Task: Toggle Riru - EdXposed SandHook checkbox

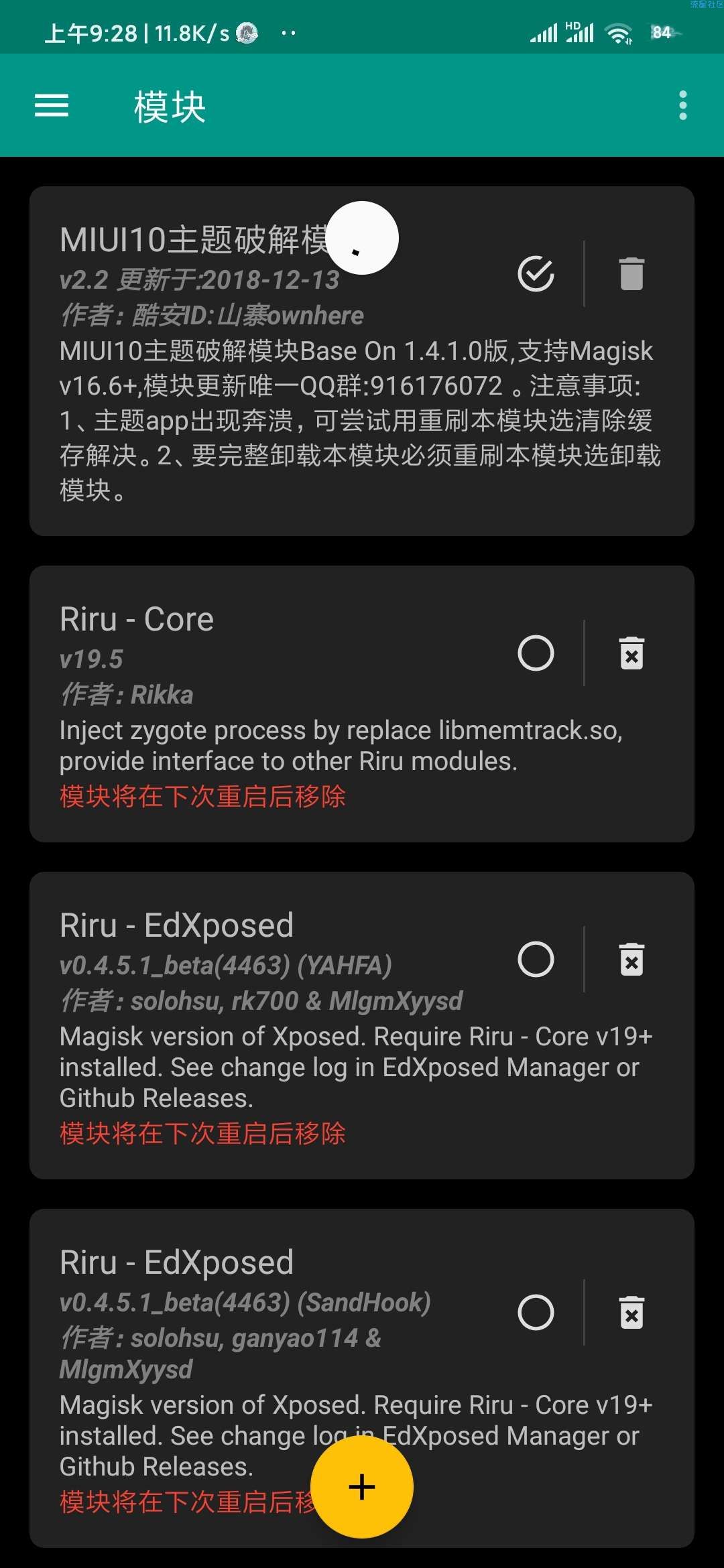Action: (x=536, y=1312)
